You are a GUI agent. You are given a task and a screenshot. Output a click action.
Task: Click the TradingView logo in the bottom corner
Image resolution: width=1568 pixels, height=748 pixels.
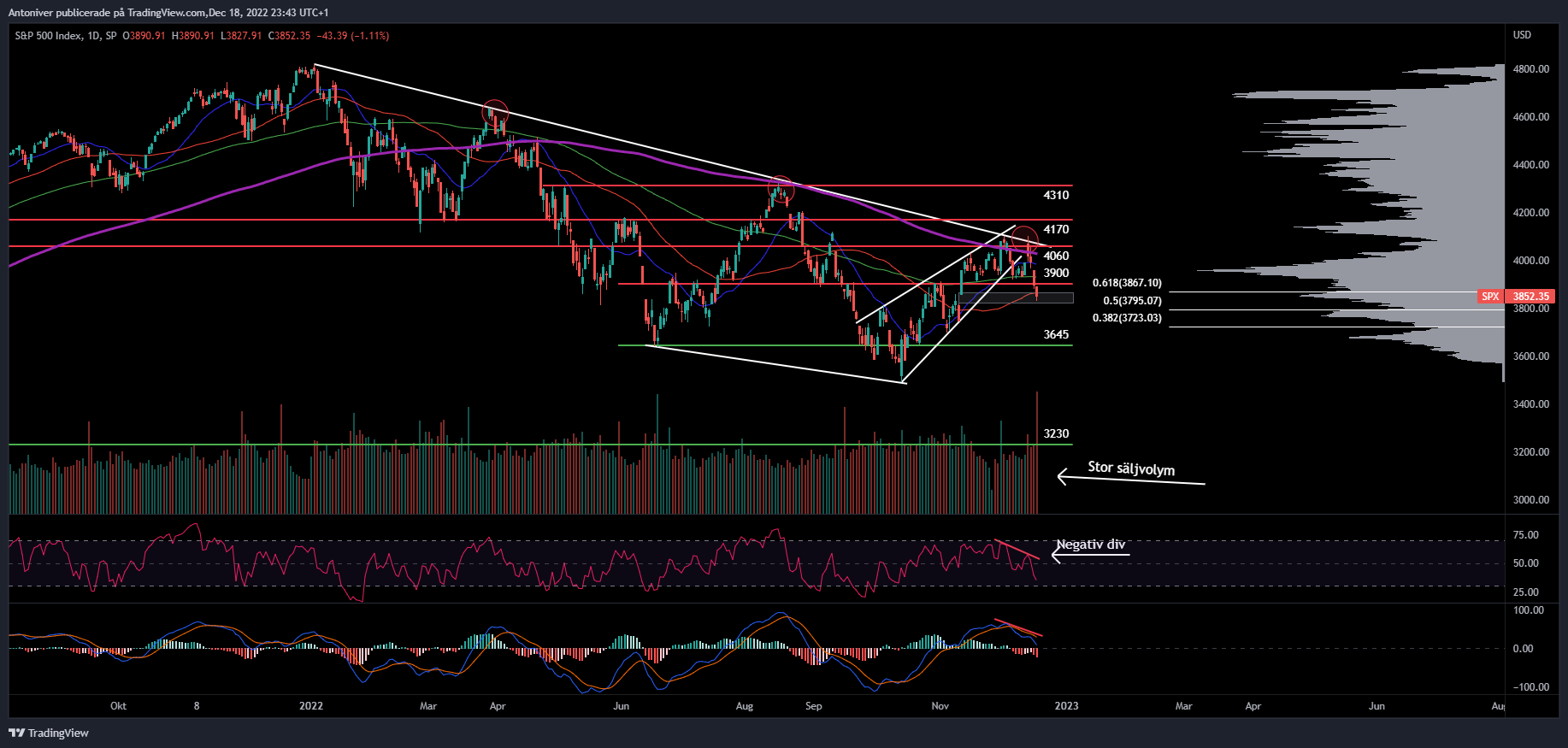pos(49,733)
